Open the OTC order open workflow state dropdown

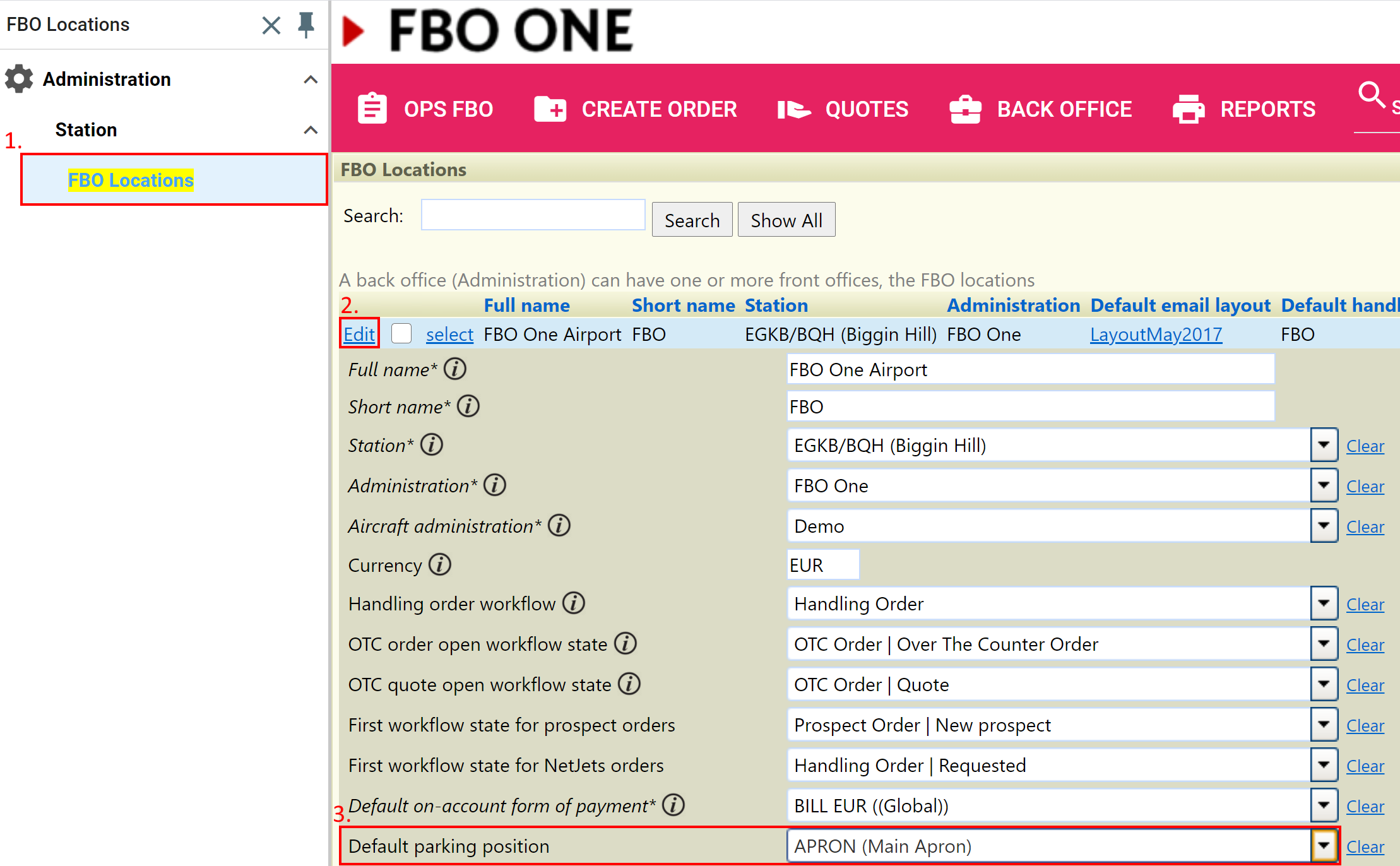click(x=1324, y=644)
